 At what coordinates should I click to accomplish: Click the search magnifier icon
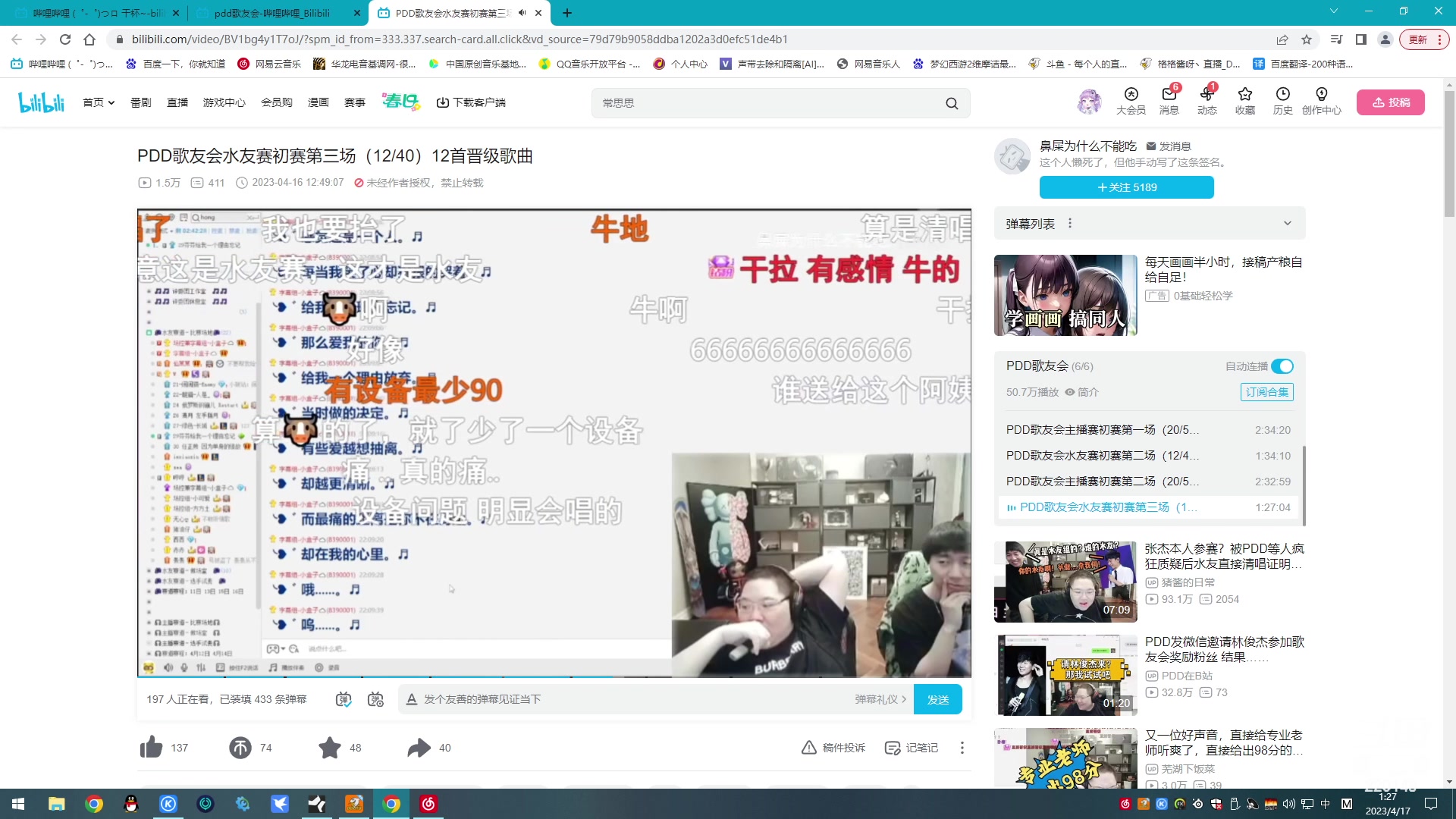tap(952, 103)
